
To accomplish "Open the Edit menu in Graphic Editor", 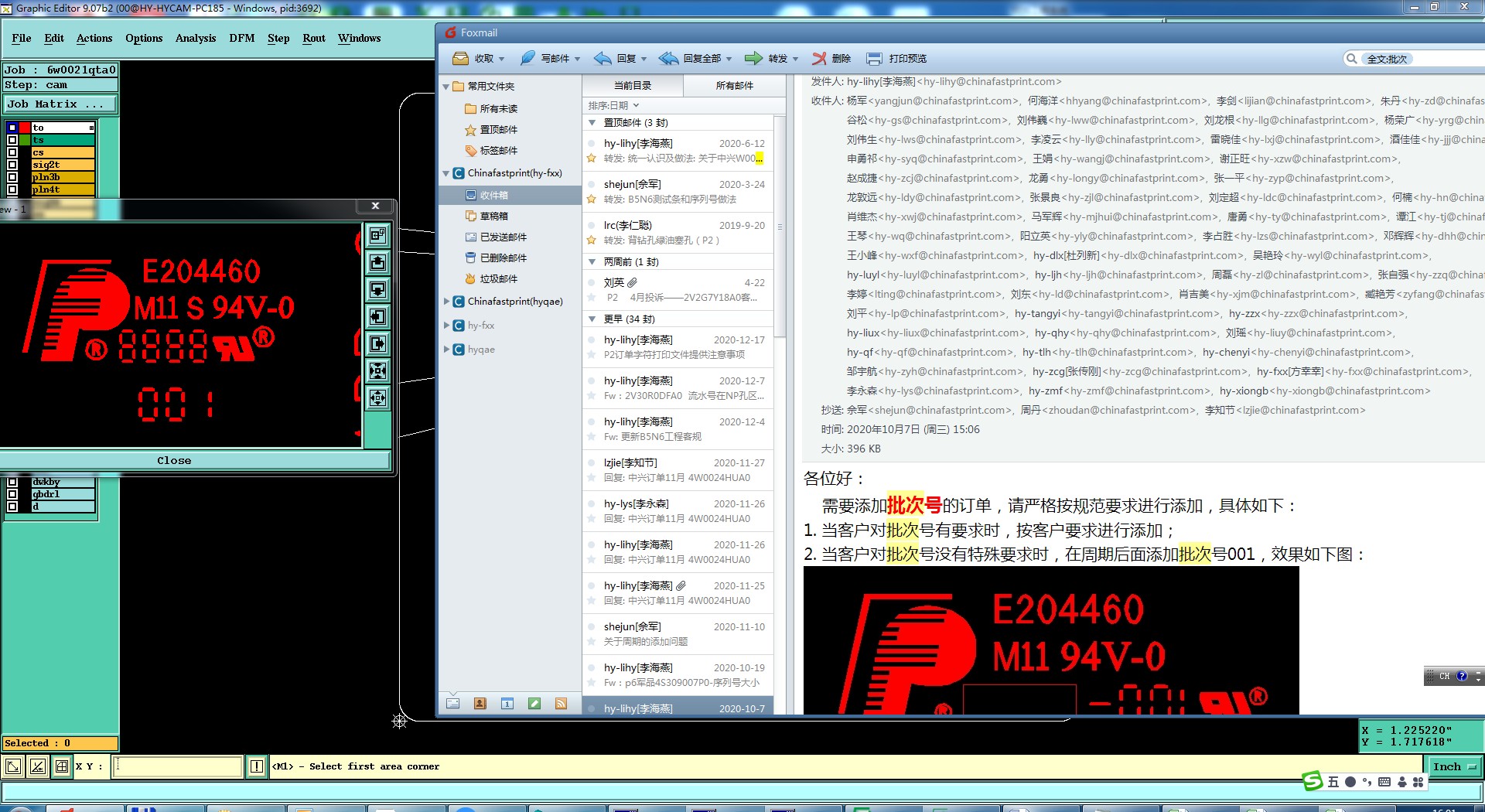I will (x=54, y=38).
